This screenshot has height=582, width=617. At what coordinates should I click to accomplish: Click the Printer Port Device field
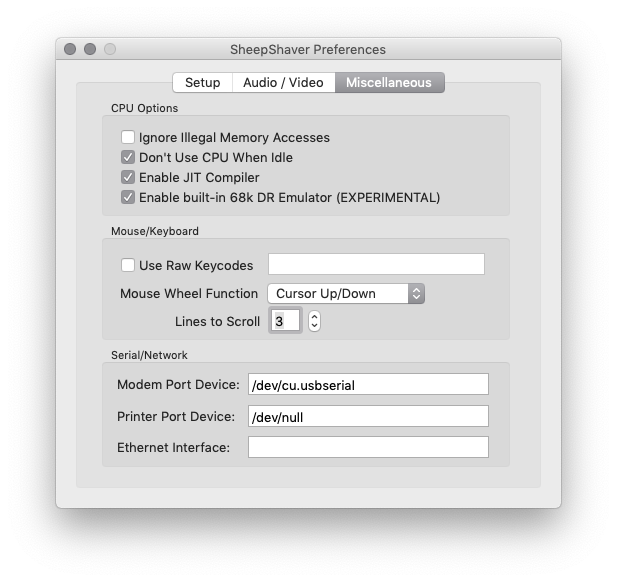(368, 416)
